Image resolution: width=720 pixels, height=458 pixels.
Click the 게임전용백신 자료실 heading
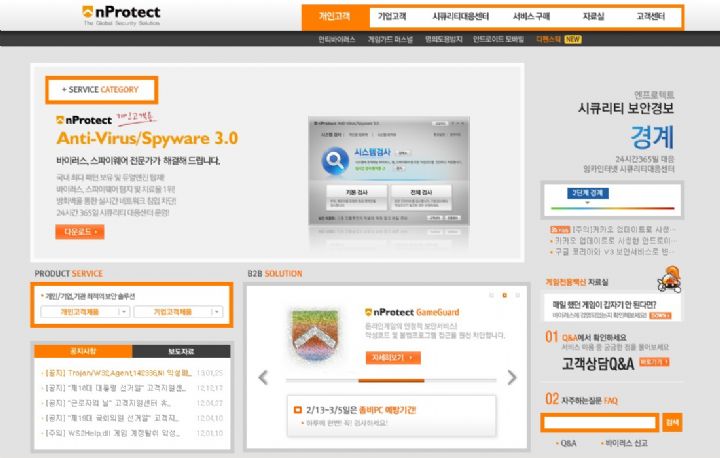coord(577,282)
